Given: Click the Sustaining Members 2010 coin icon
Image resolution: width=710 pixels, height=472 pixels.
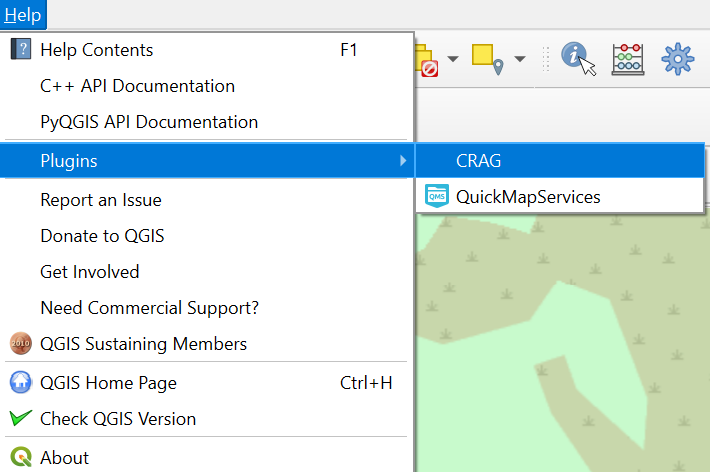Looking at the screenshot, I should [x=21, y=343].
